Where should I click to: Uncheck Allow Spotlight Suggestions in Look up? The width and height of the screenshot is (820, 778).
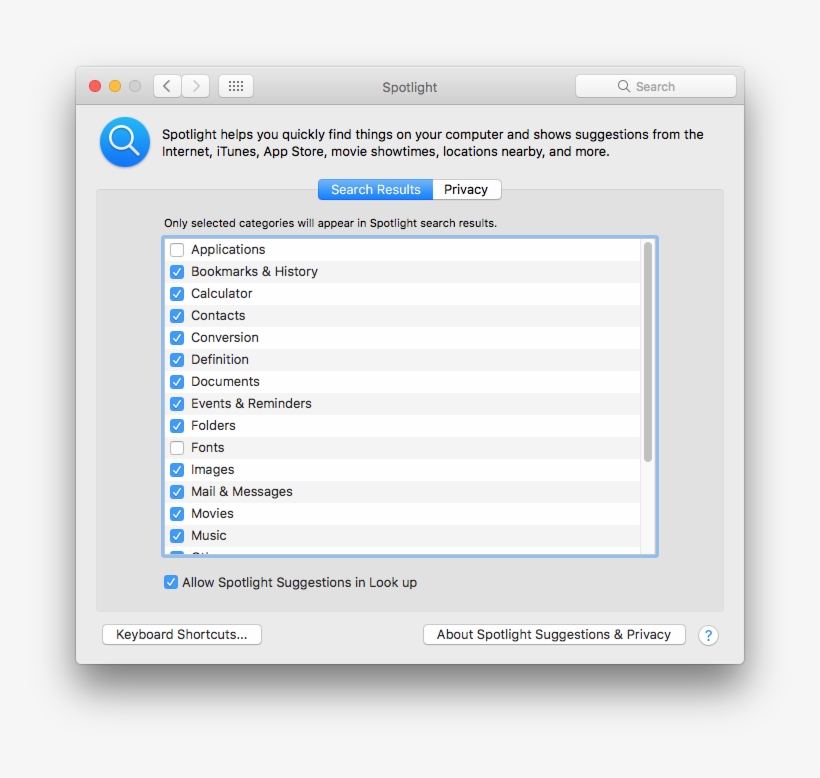click(171, 581)
